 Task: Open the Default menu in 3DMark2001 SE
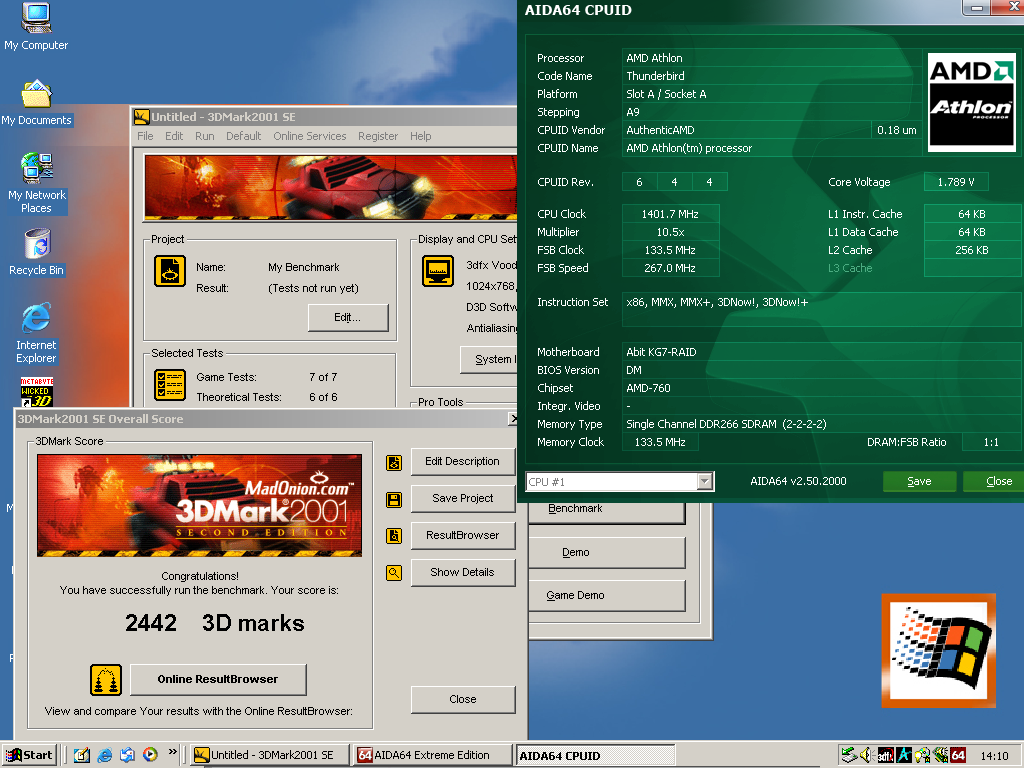[x=244, y=136]
